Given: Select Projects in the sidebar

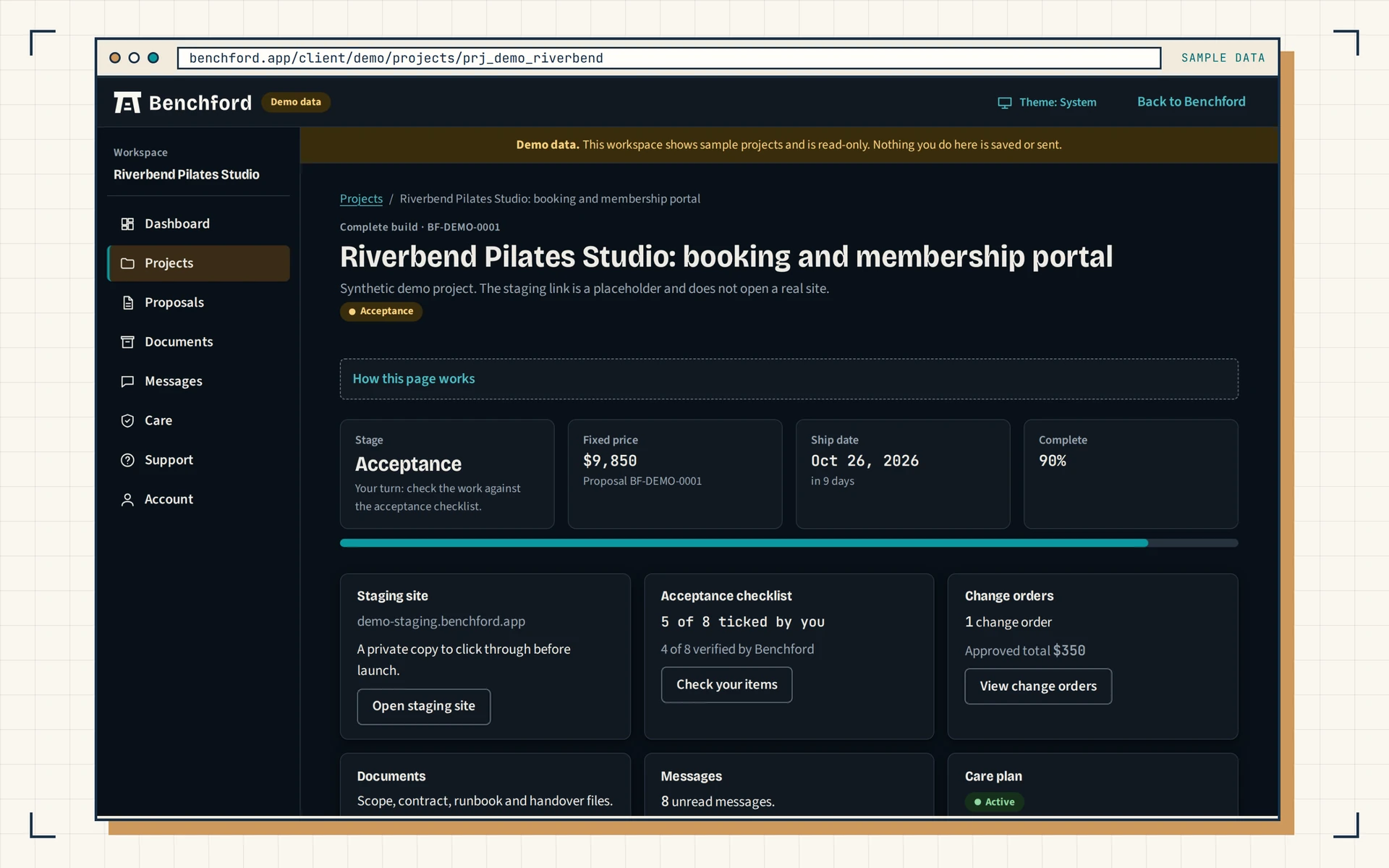Looking at the screenshot, I should click(x=198, y=263).
